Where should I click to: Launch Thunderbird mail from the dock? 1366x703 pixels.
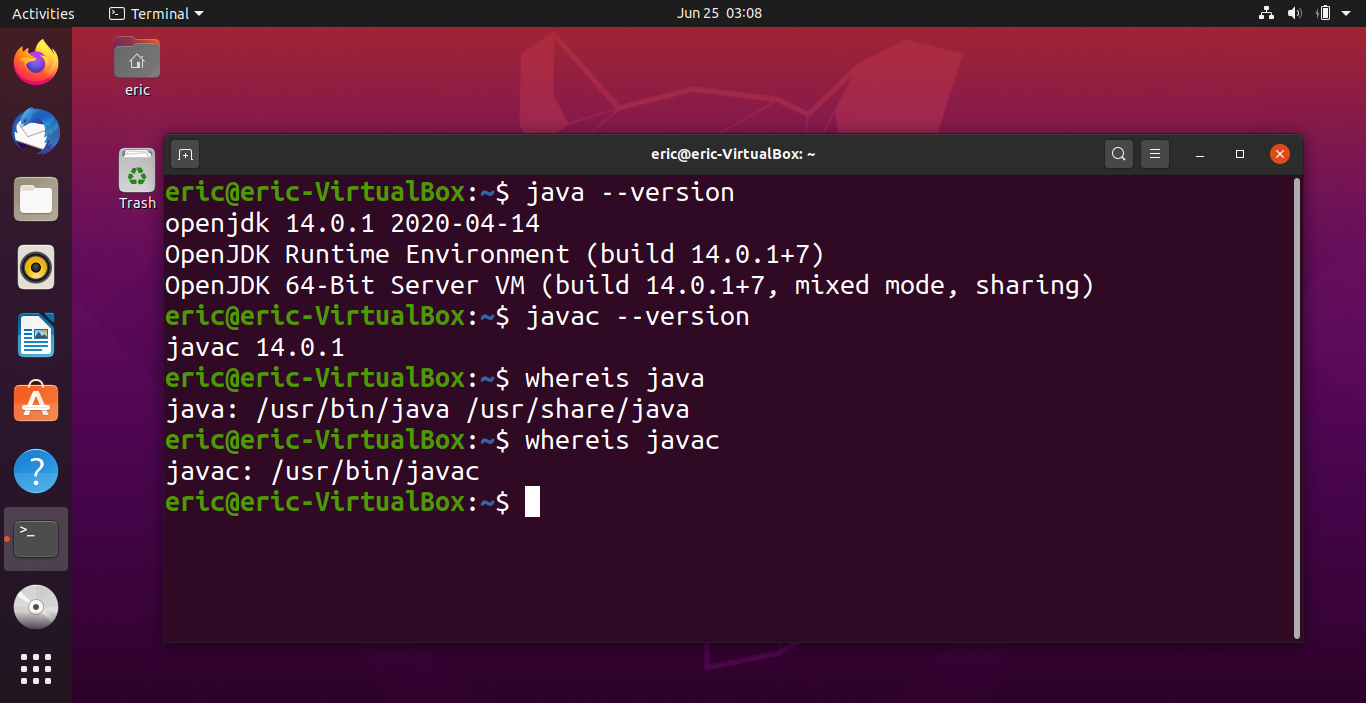pos(36,131)
